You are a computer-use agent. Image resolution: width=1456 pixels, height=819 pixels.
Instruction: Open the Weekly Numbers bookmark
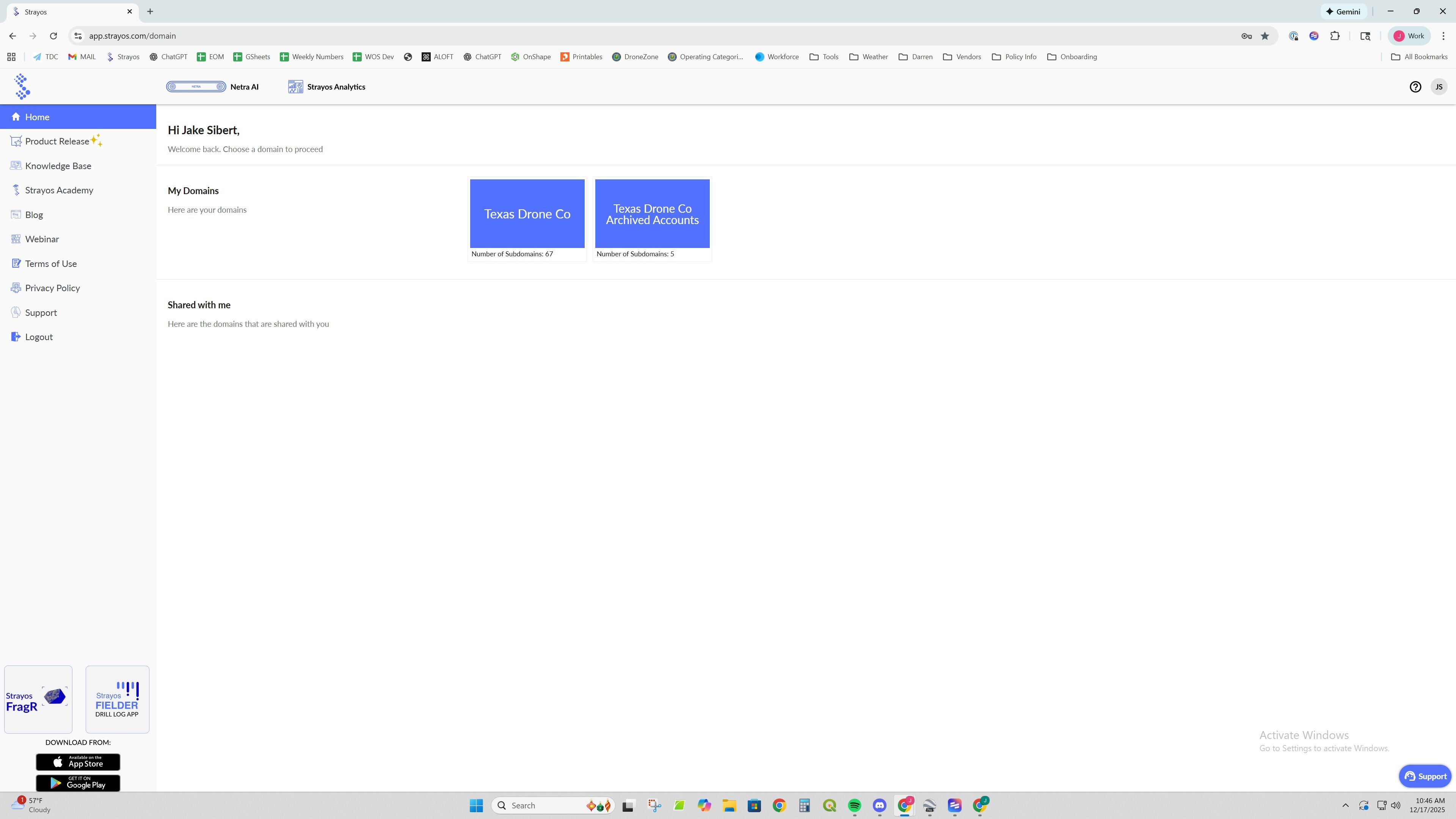tap(311, 56)
